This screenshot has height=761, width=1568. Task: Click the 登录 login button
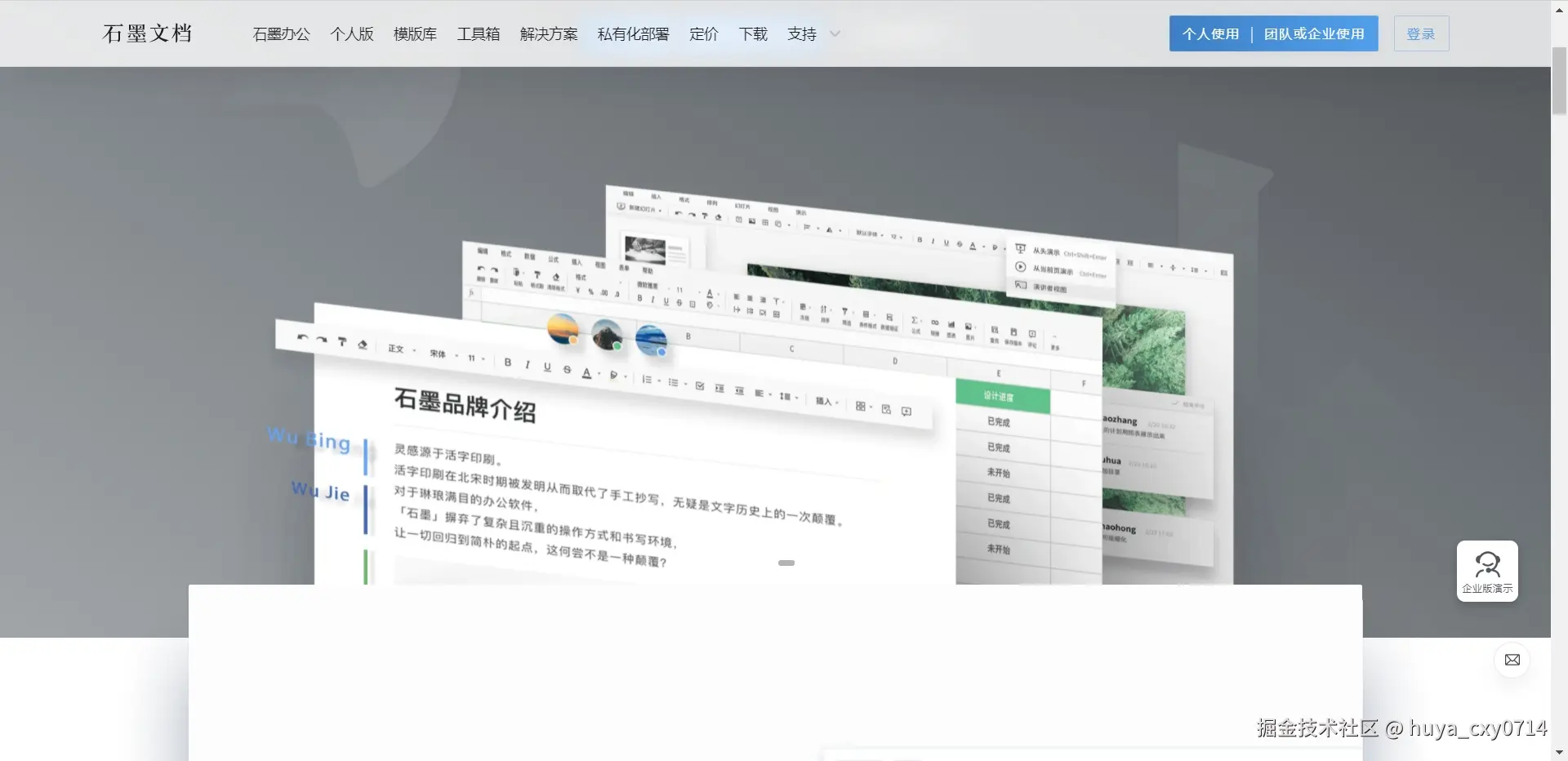point(1420,33)
